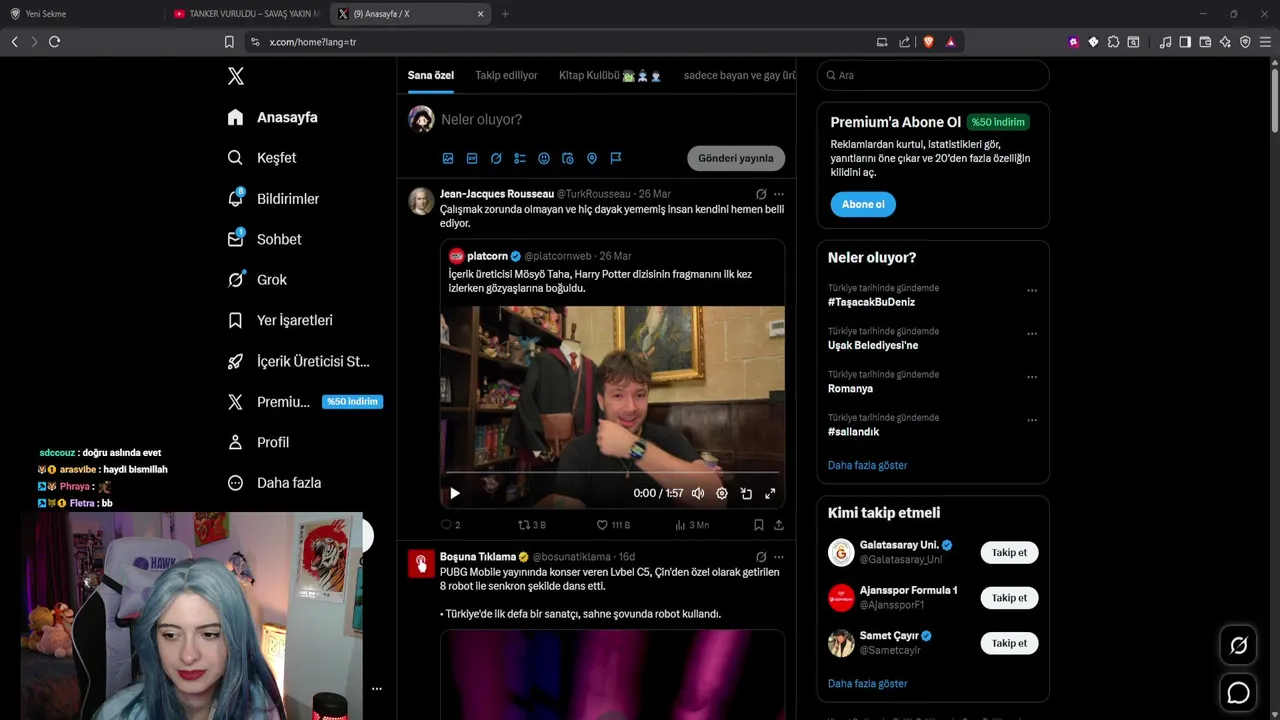Open video settings gear

point(722,493)
